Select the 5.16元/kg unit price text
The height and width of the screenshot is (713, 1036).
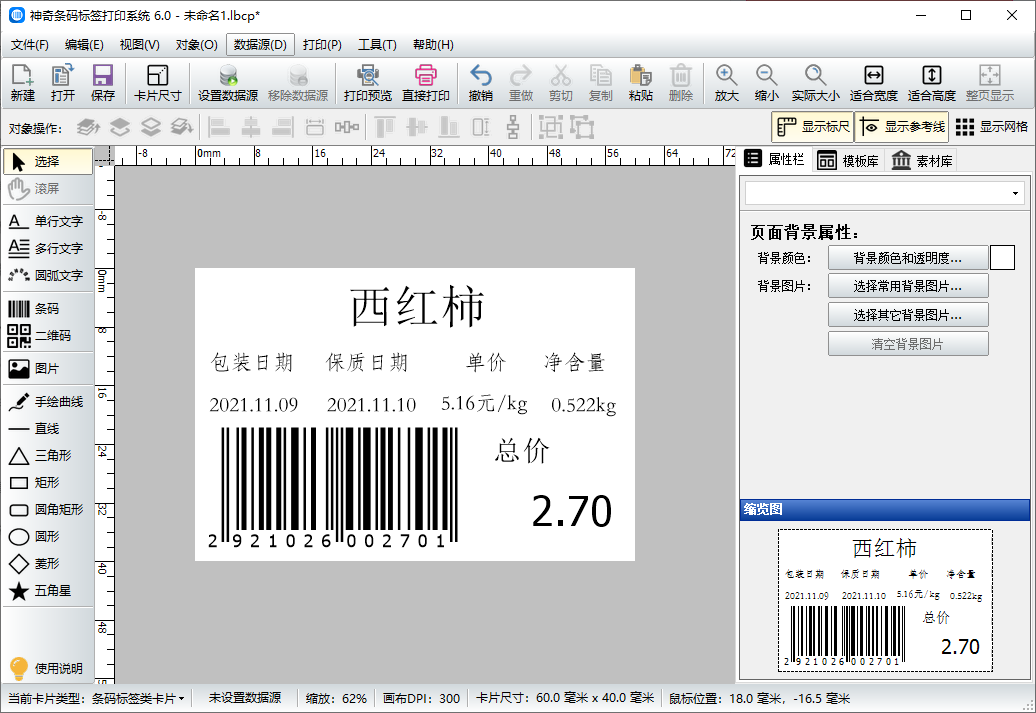click(x=484, y=404)
